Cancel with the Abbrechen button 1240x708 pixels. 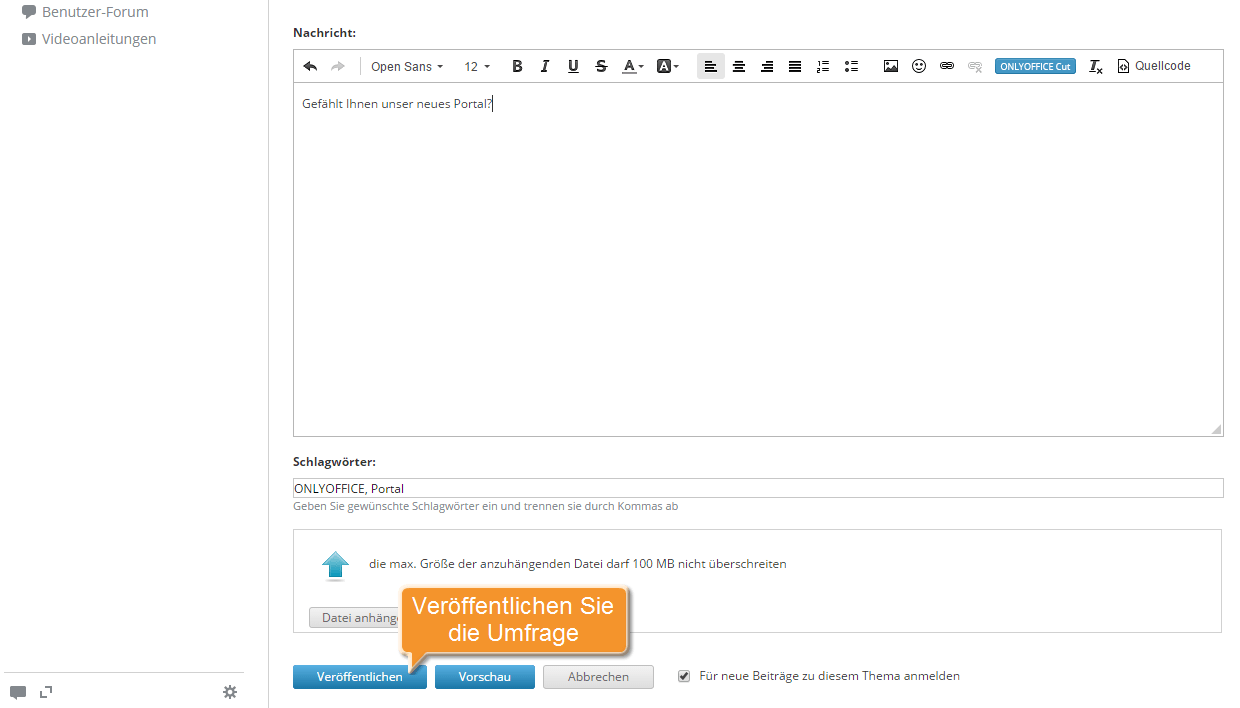pyautogui.click(x=598, y=677)
